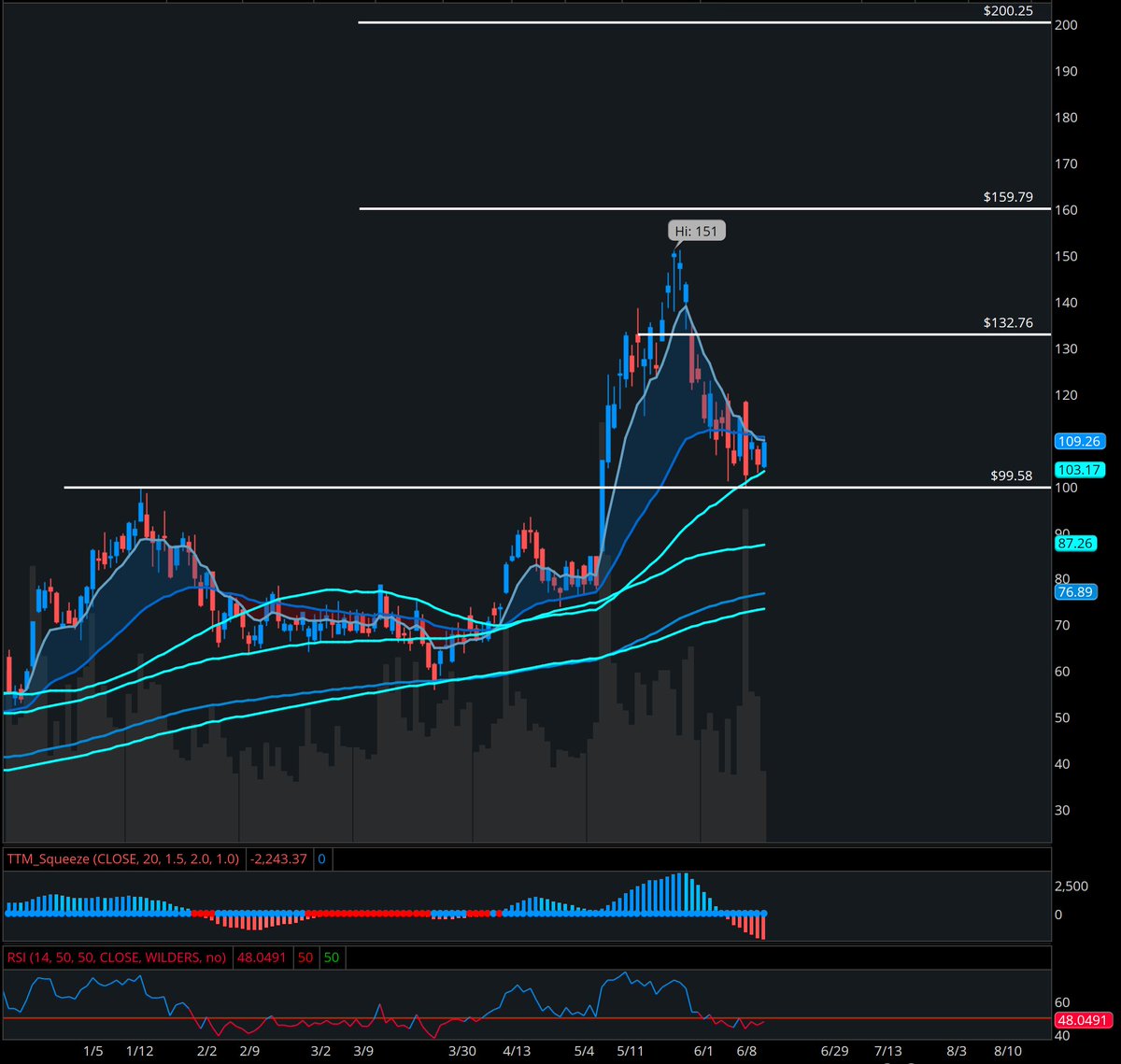Image resolution: width=1121 pixels, height=1064 pixels.
Task: Click the 140 price axis tick
Action: coord(1067,303)
